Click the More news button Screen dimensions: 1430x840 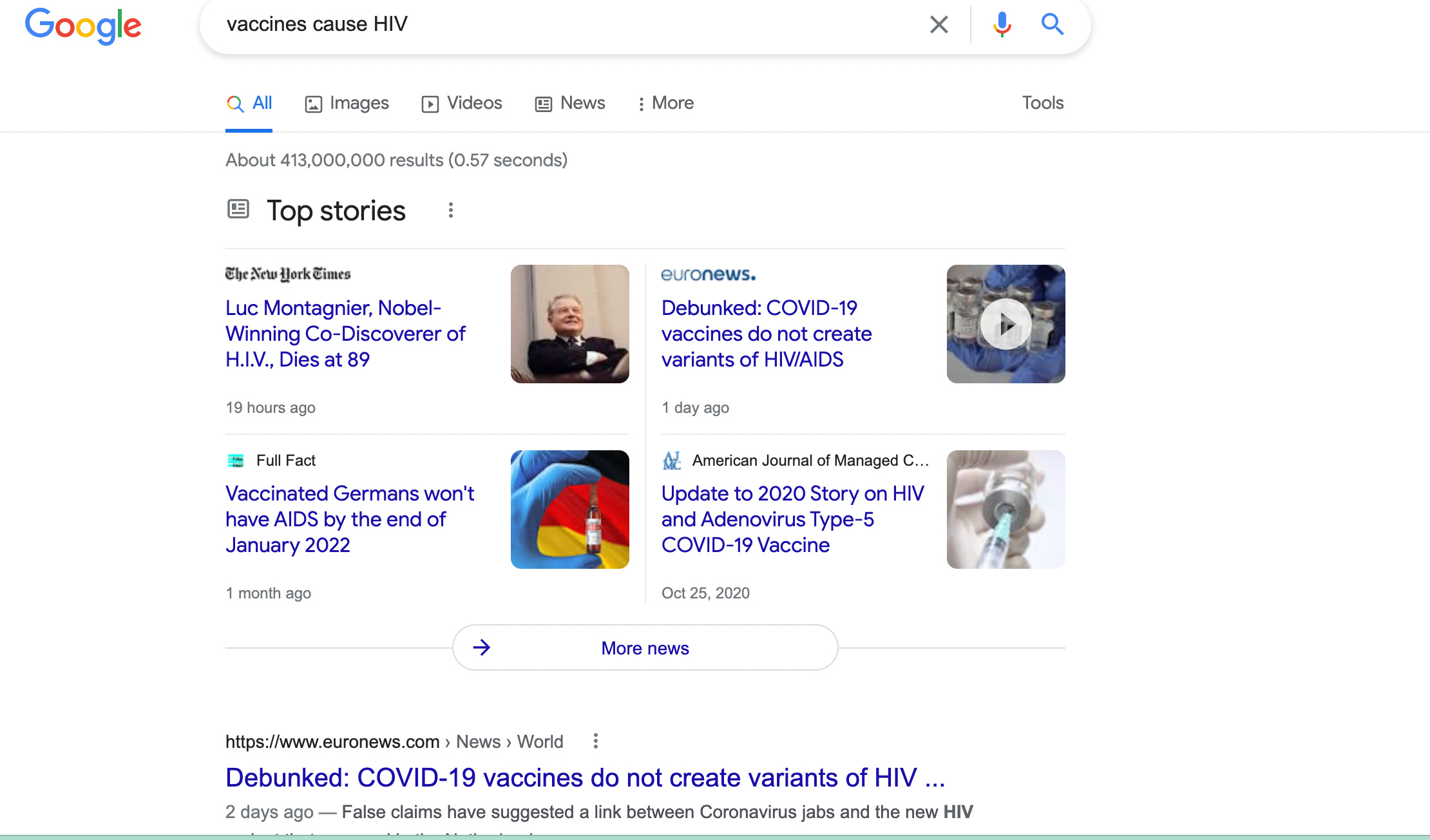point(645,648)
